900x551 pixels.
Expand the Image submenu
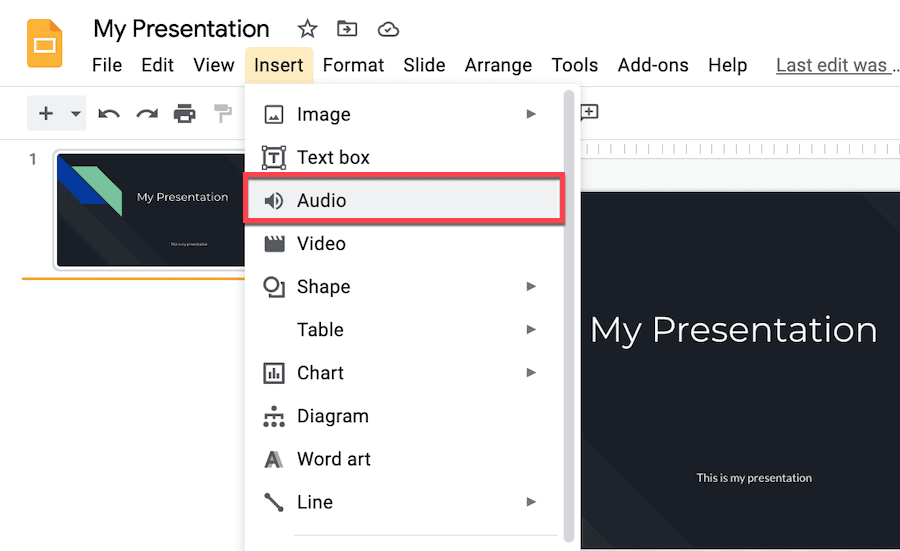(531, 114)
